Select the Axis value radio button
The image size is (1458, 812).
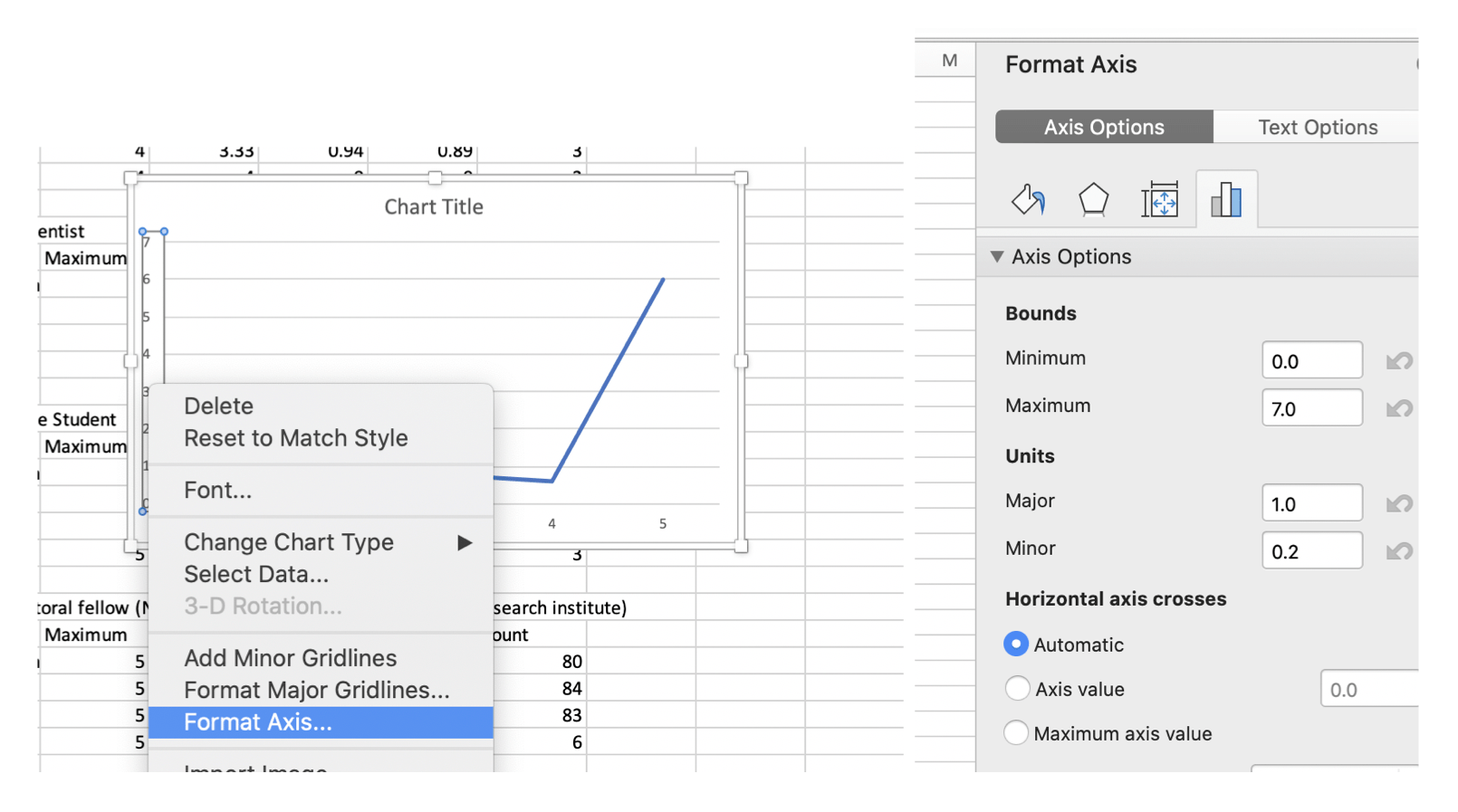[x=1017, y=689]
